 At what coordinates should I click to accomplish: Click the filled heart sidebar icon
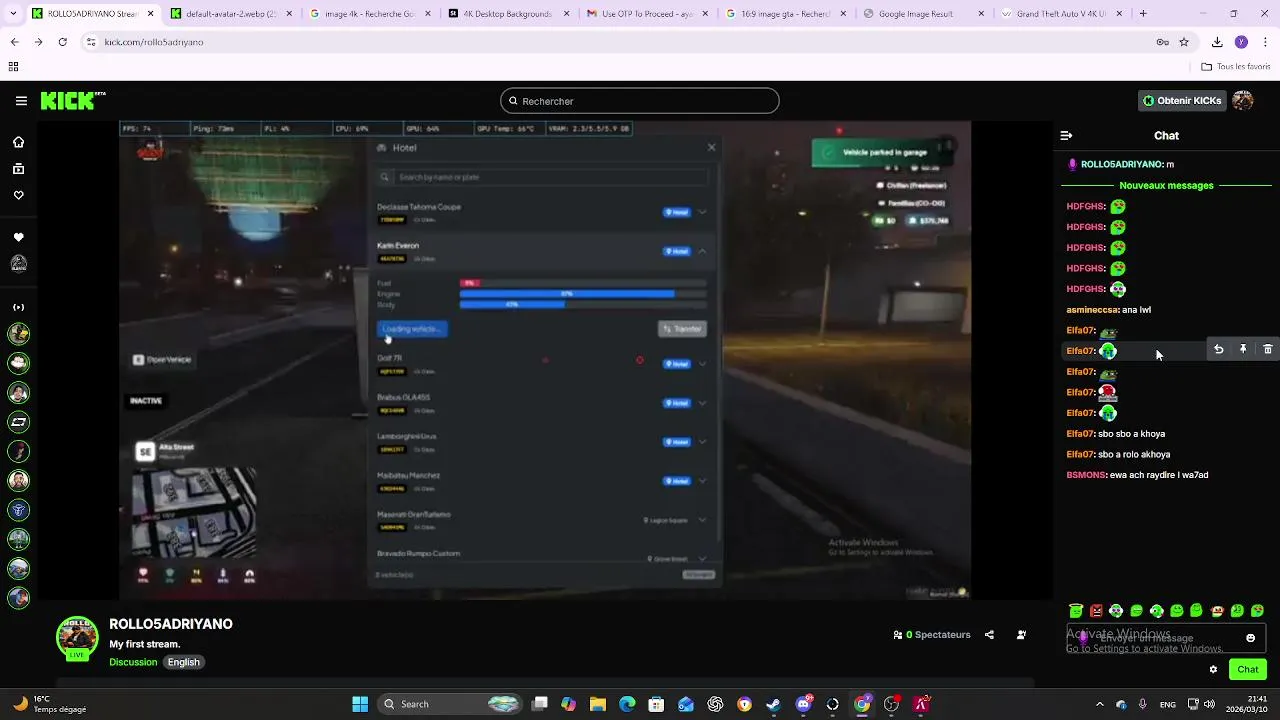coord(18,237)
